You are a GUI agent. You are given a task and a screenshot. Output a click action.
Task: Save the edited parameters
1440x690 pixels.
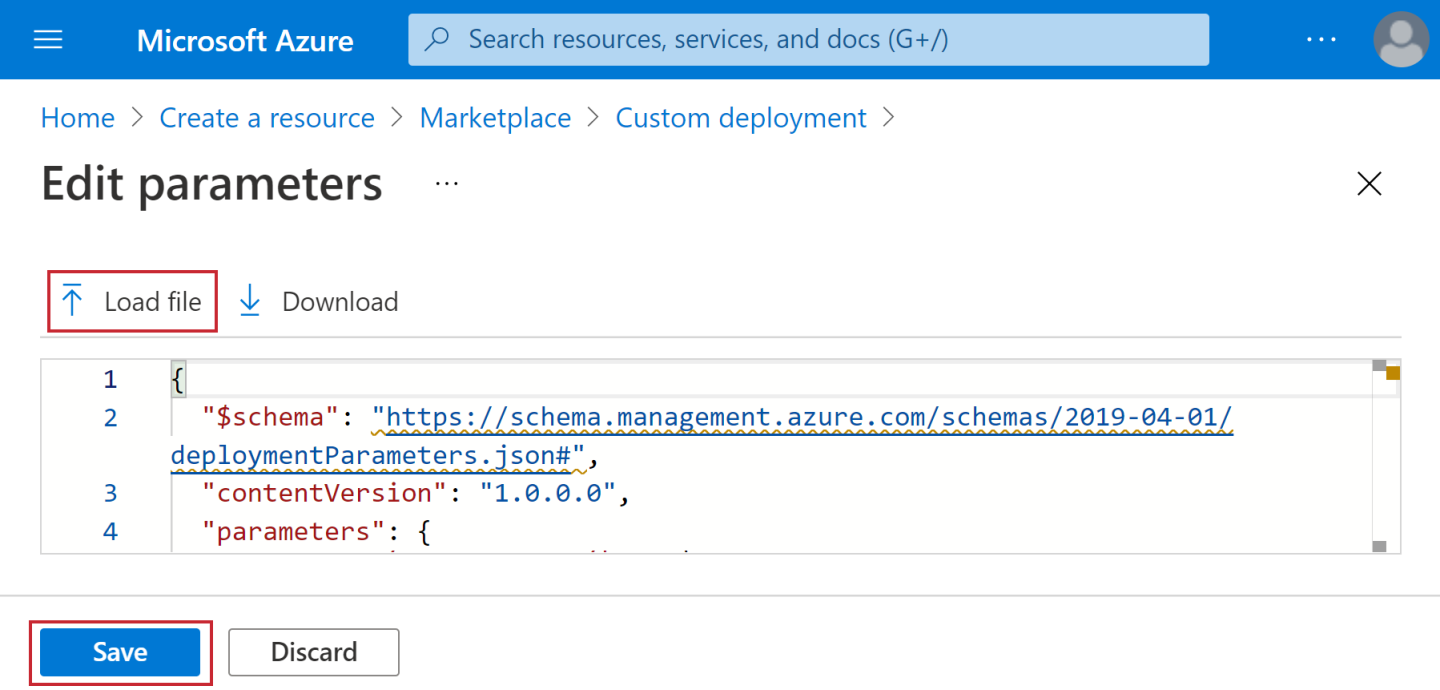pos(119,652)
